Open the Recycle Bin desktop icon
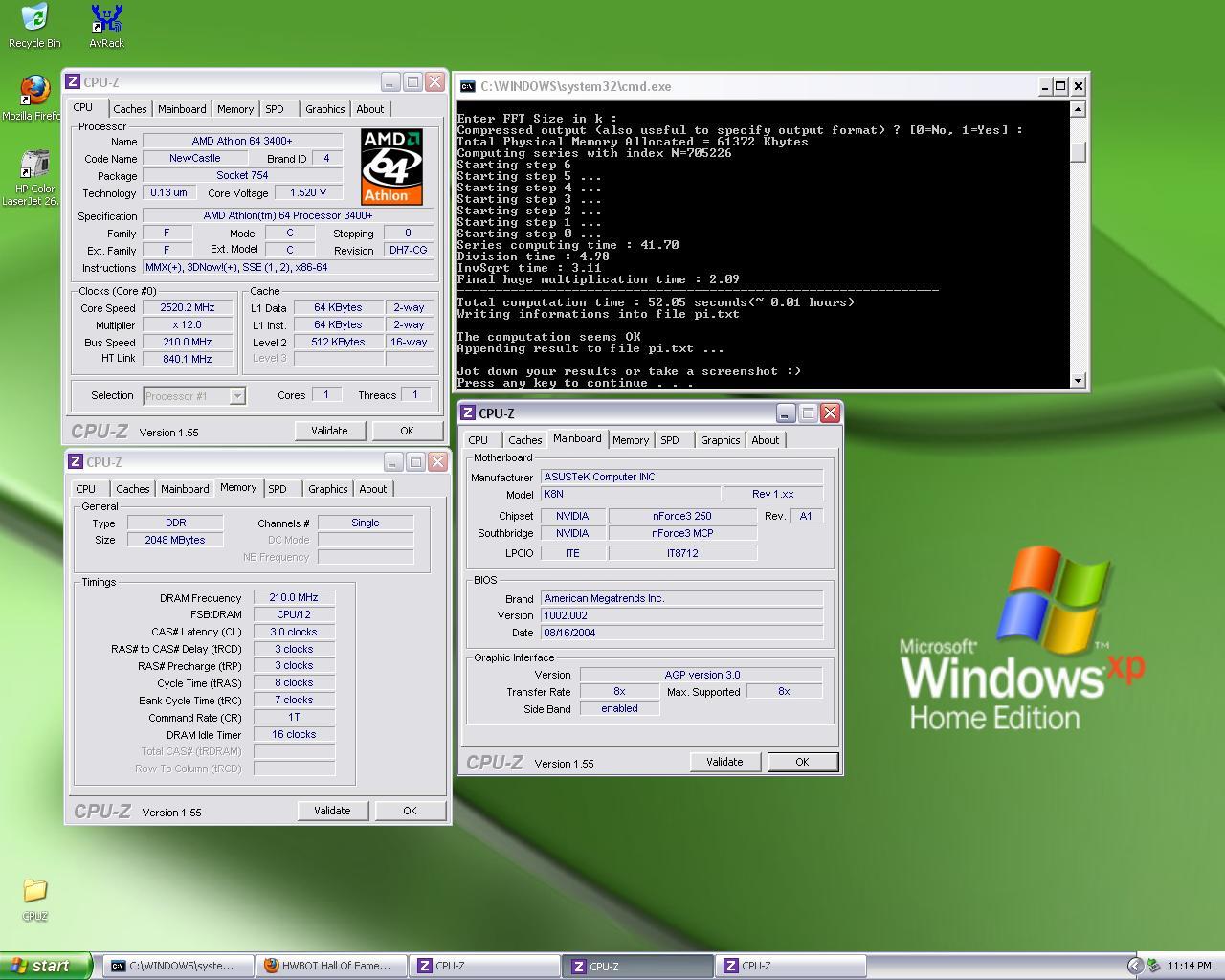Viewport: 1225px width, 980px height. (x=34, y=26)
